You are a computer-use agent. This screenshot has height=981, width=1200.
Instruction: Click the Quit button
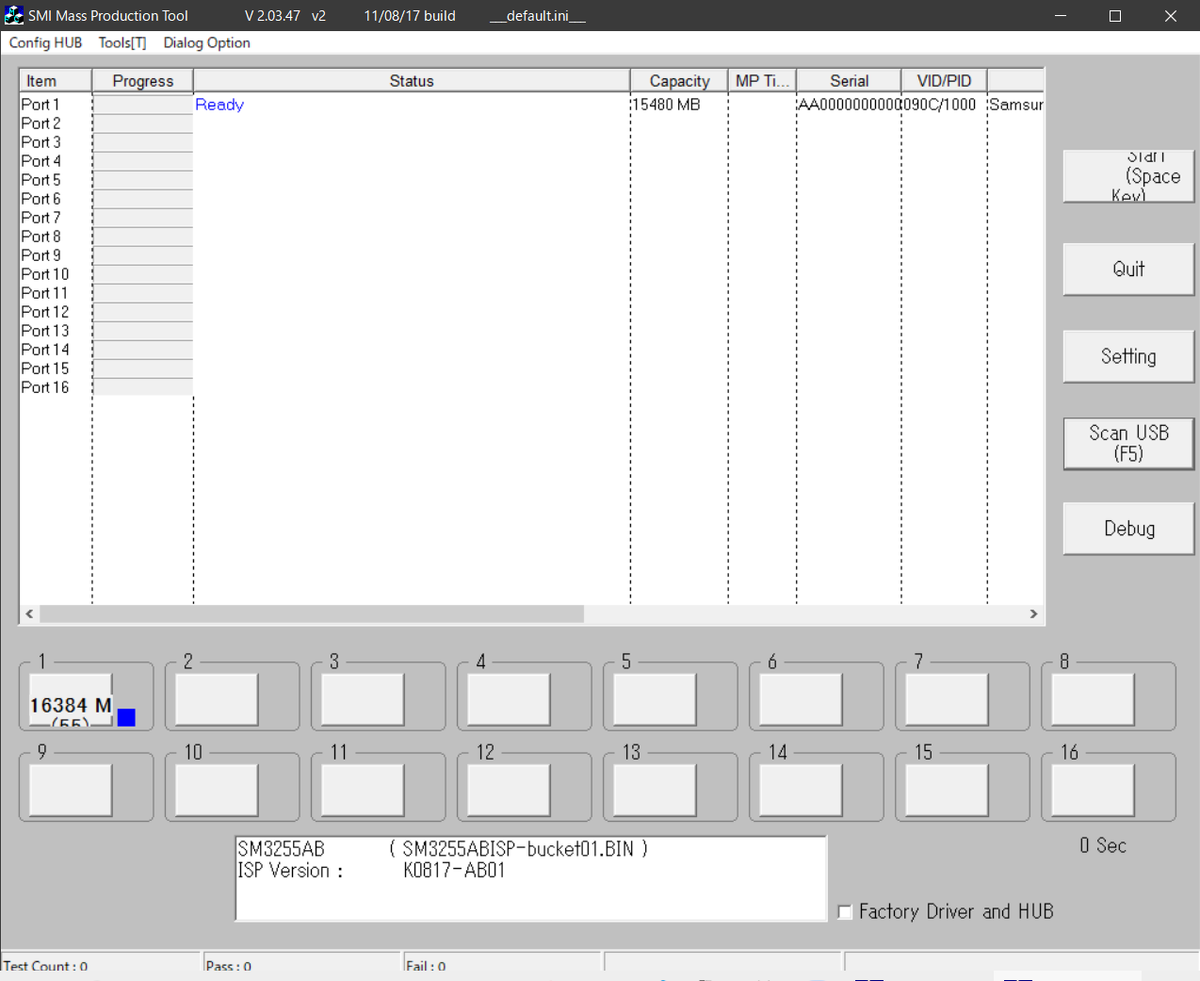click(1128, 269)
